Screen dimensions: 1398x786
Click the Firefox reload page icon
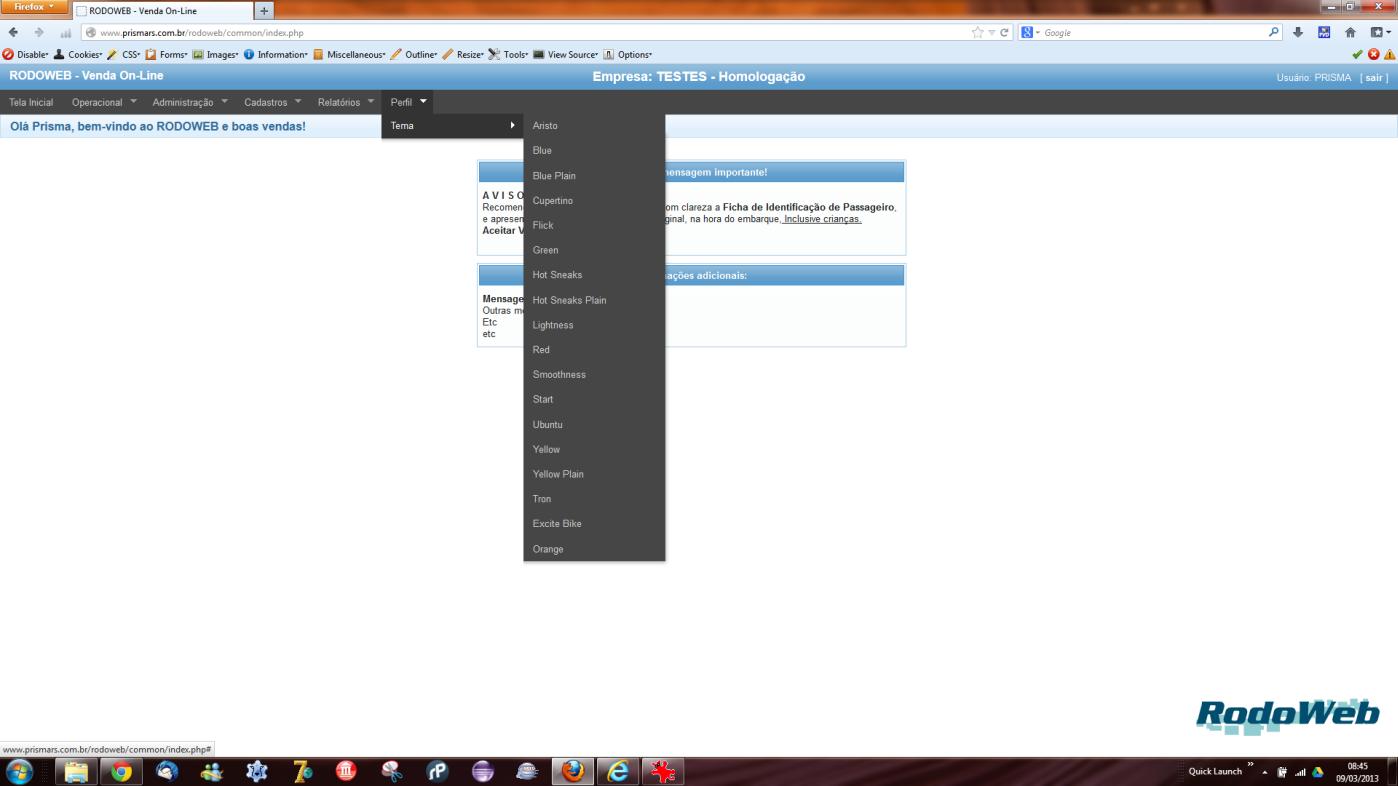pyautogui.click(x=1004, y=33)
